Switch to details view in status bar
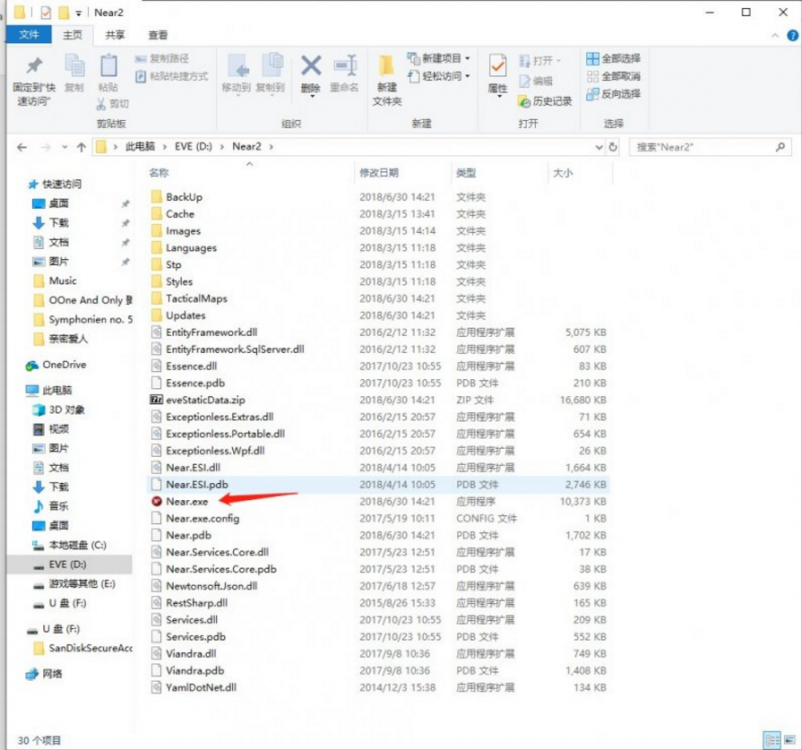The width and height of the screenshot is (802, 750). 772,740
